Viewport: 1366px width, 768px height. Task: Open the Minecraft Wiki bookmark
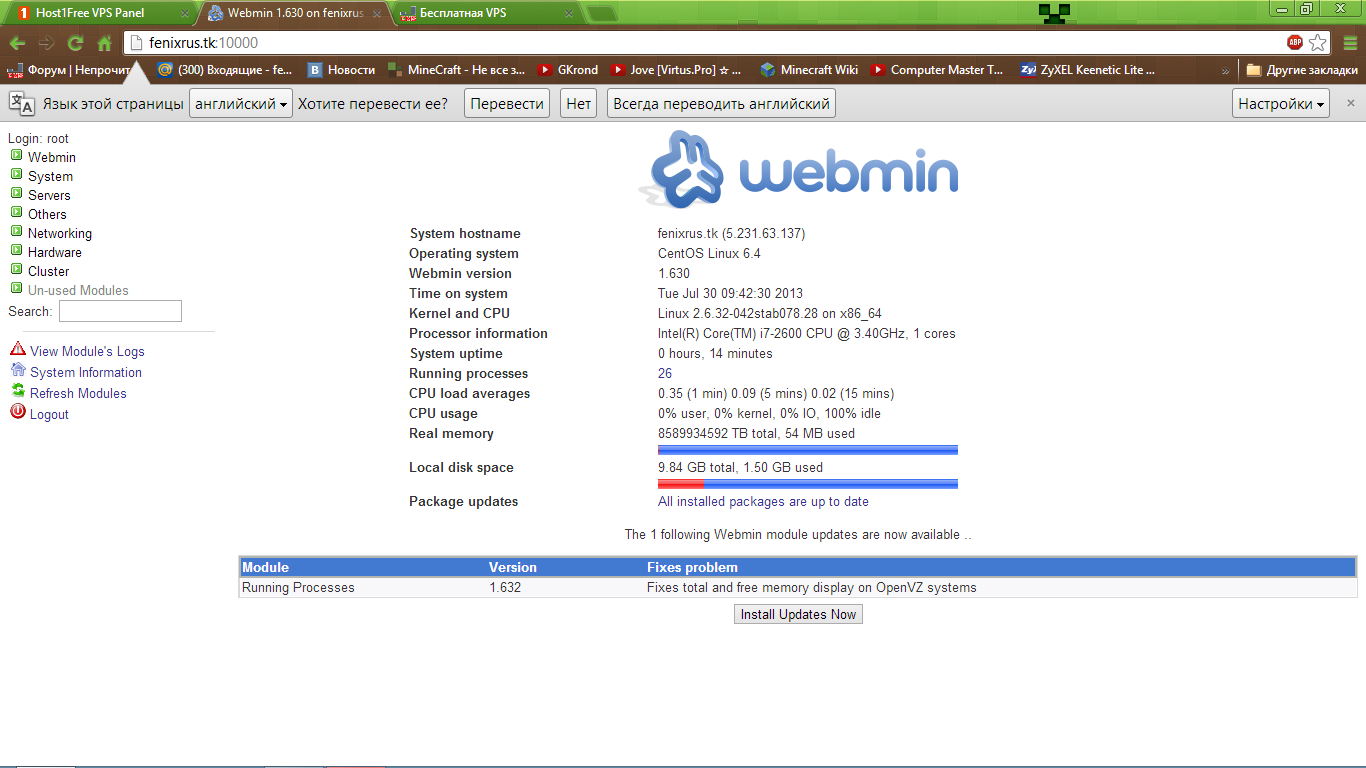[809, 70]
